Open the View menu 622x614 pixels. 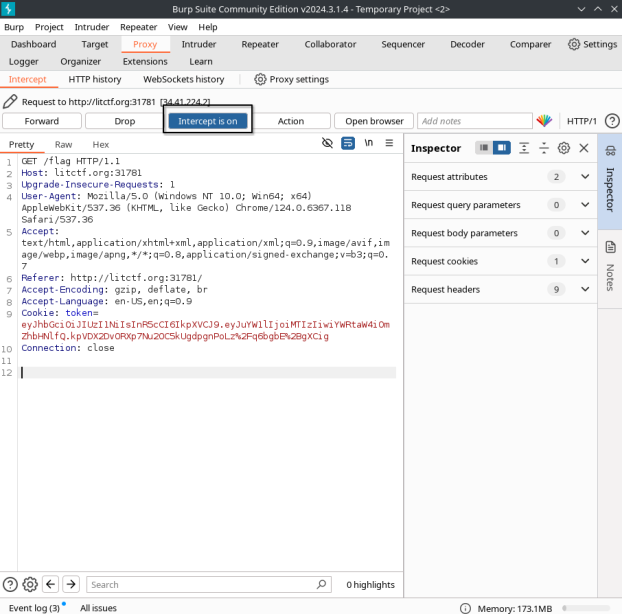pyautogui.click(x=177, y=27)
